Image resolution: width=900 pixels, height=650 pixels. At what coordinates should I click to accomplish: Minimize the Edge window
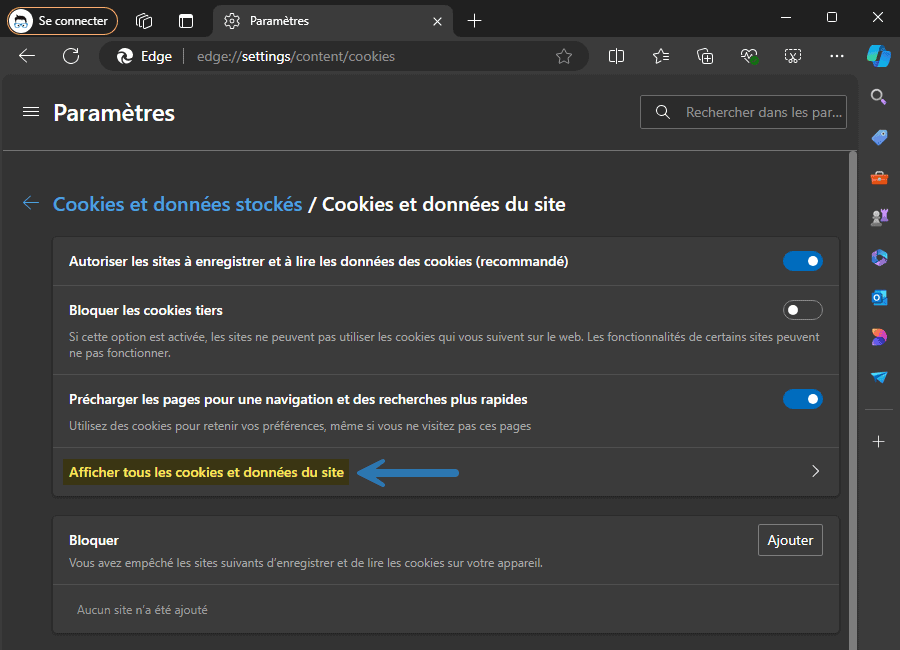[786, 17]
